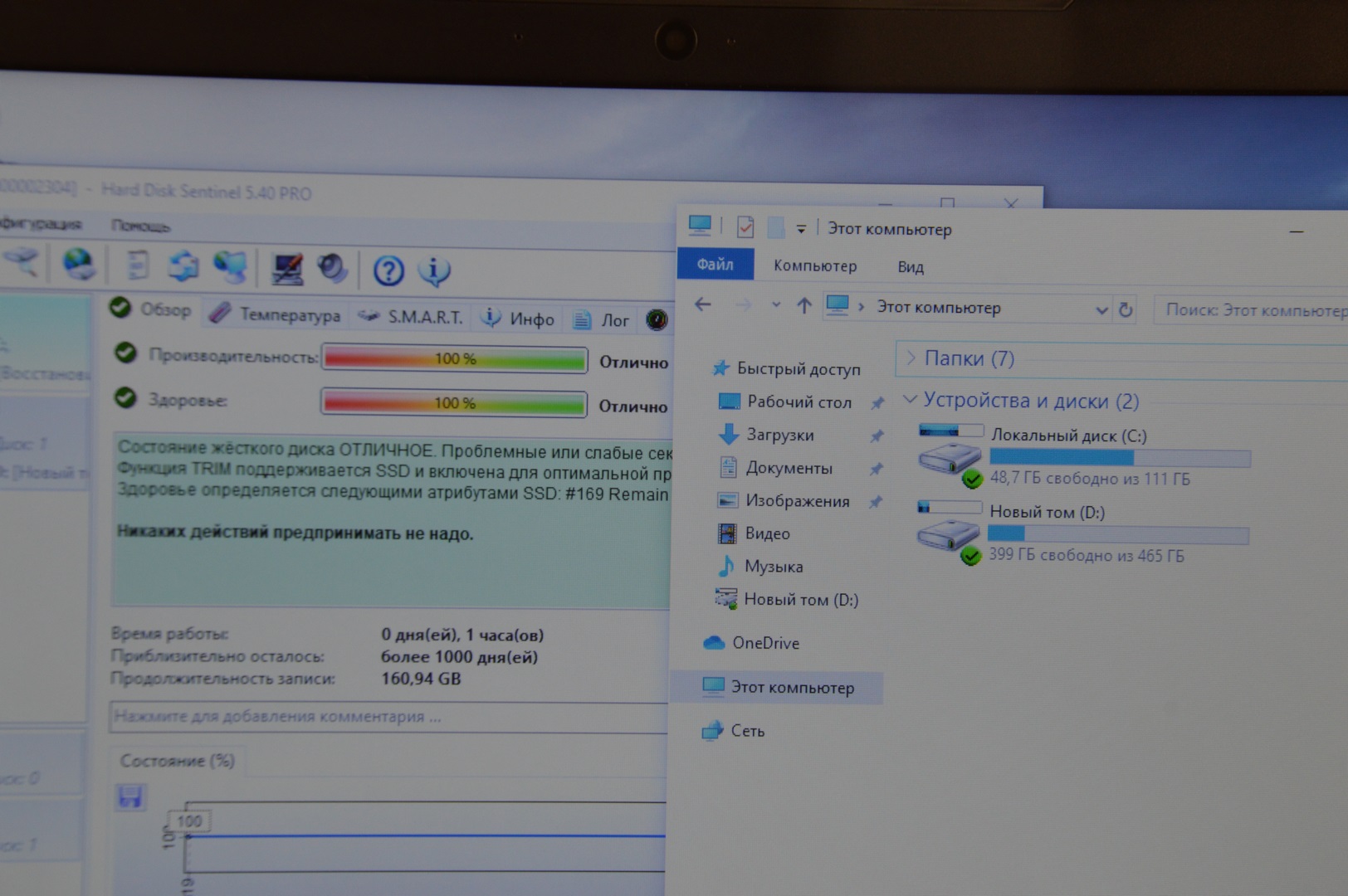Click the '160,94 GB' write duration value
The width and height of the screenshot is (1348, 896).
pyautogui.click(x=421, y=679)
